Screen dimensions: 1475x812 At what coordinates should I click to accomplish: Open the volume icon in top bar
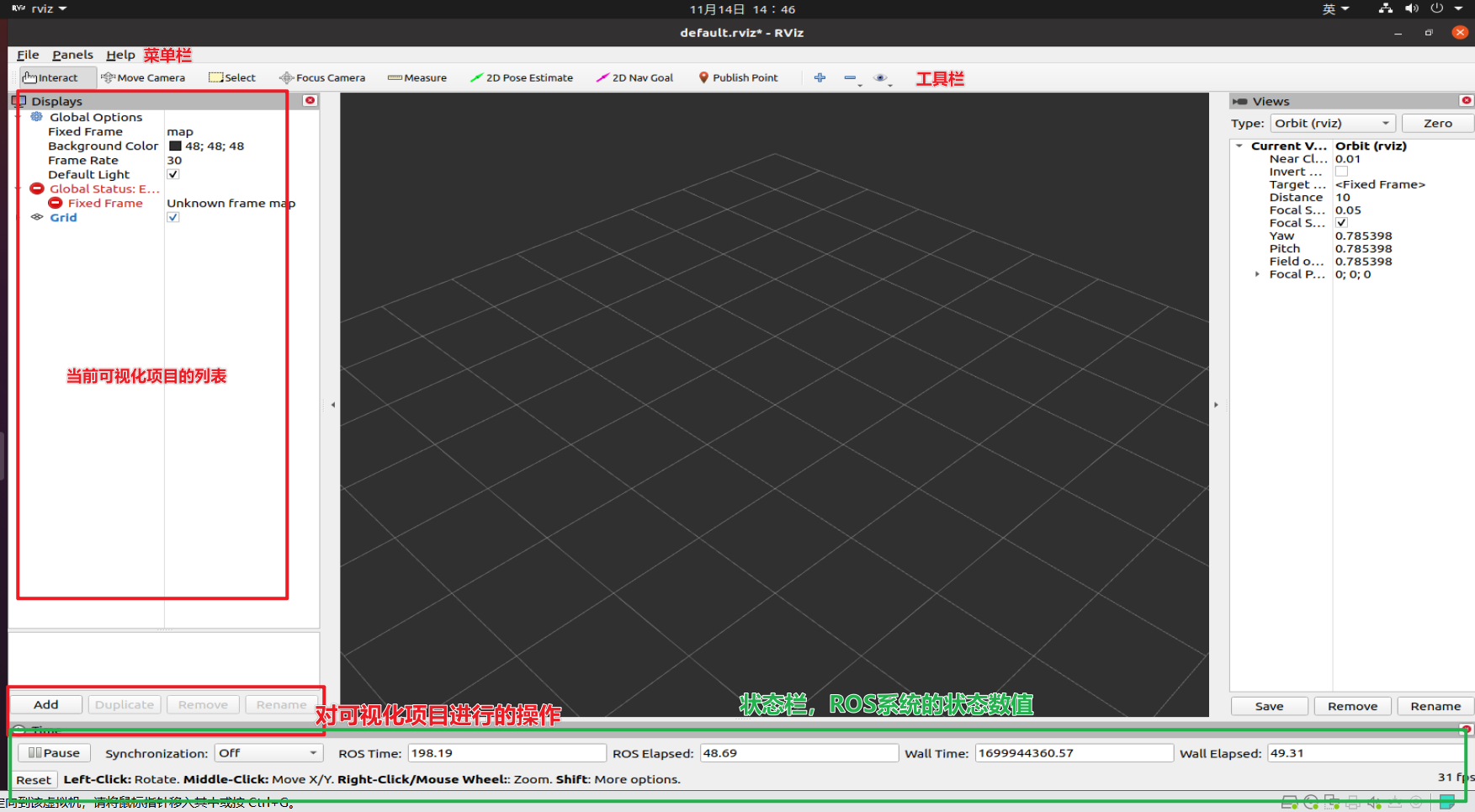pos(1411,8)
